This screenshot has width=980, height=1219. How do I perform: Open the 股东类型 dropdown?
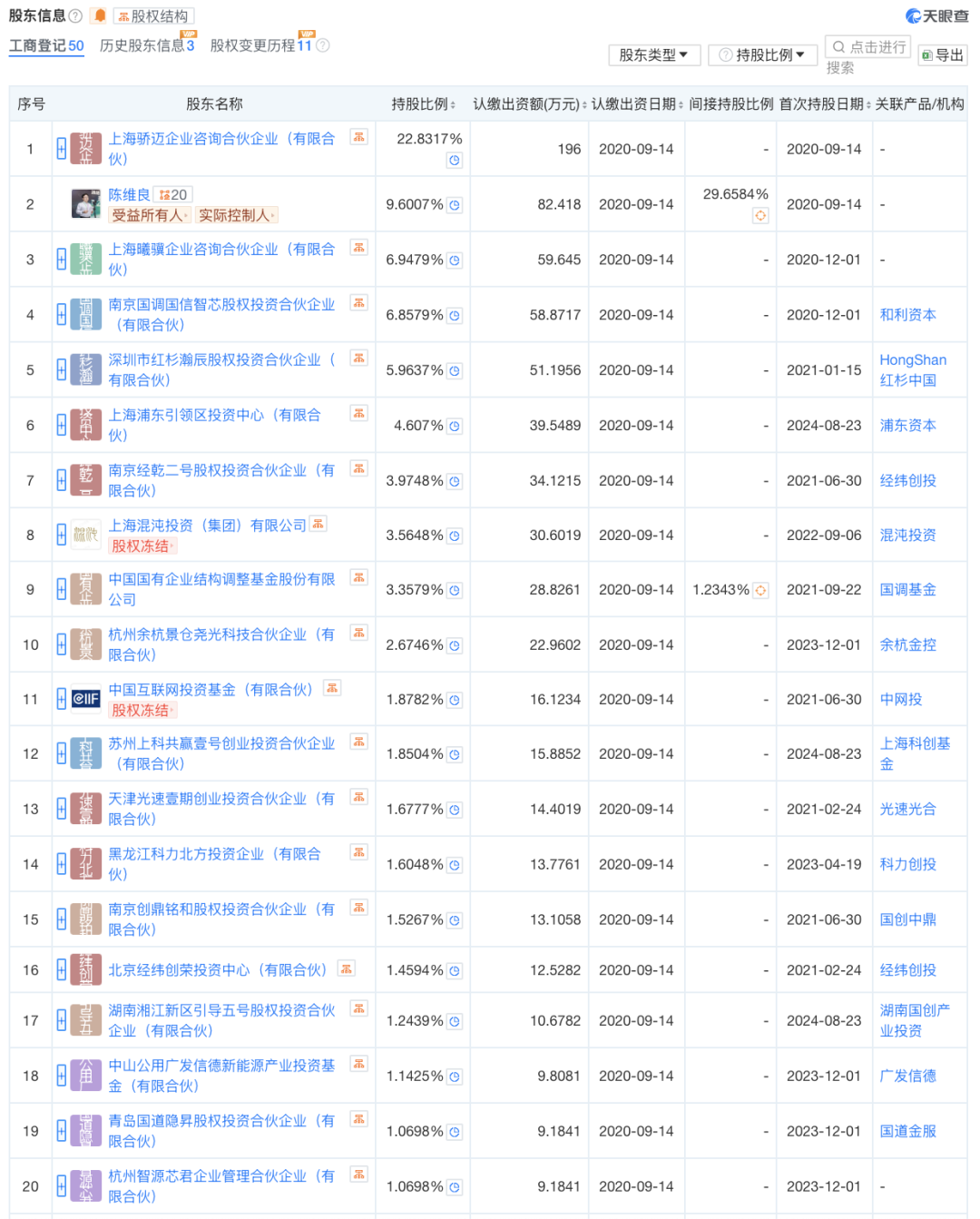[653, 54]
